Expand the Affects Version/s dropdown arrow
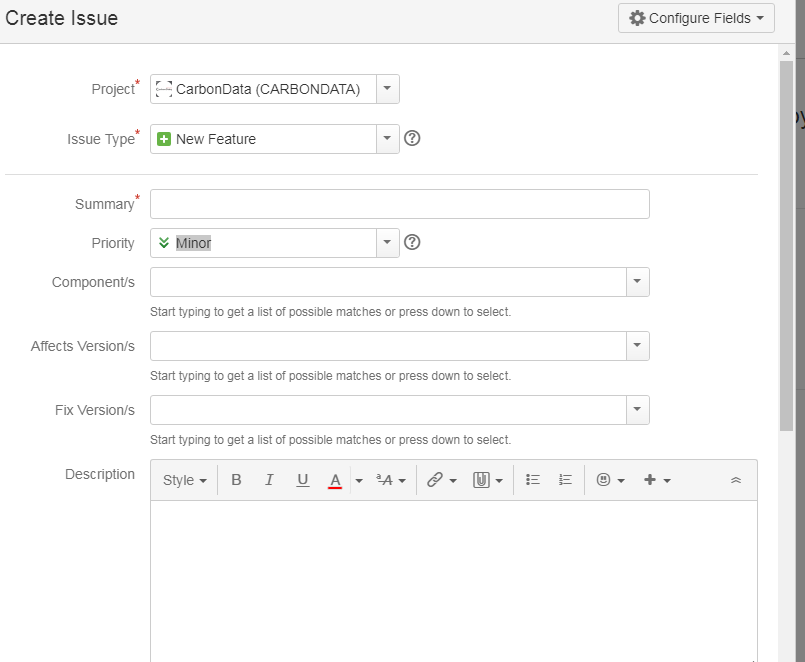The image size is (805, 662). (638, 346)
